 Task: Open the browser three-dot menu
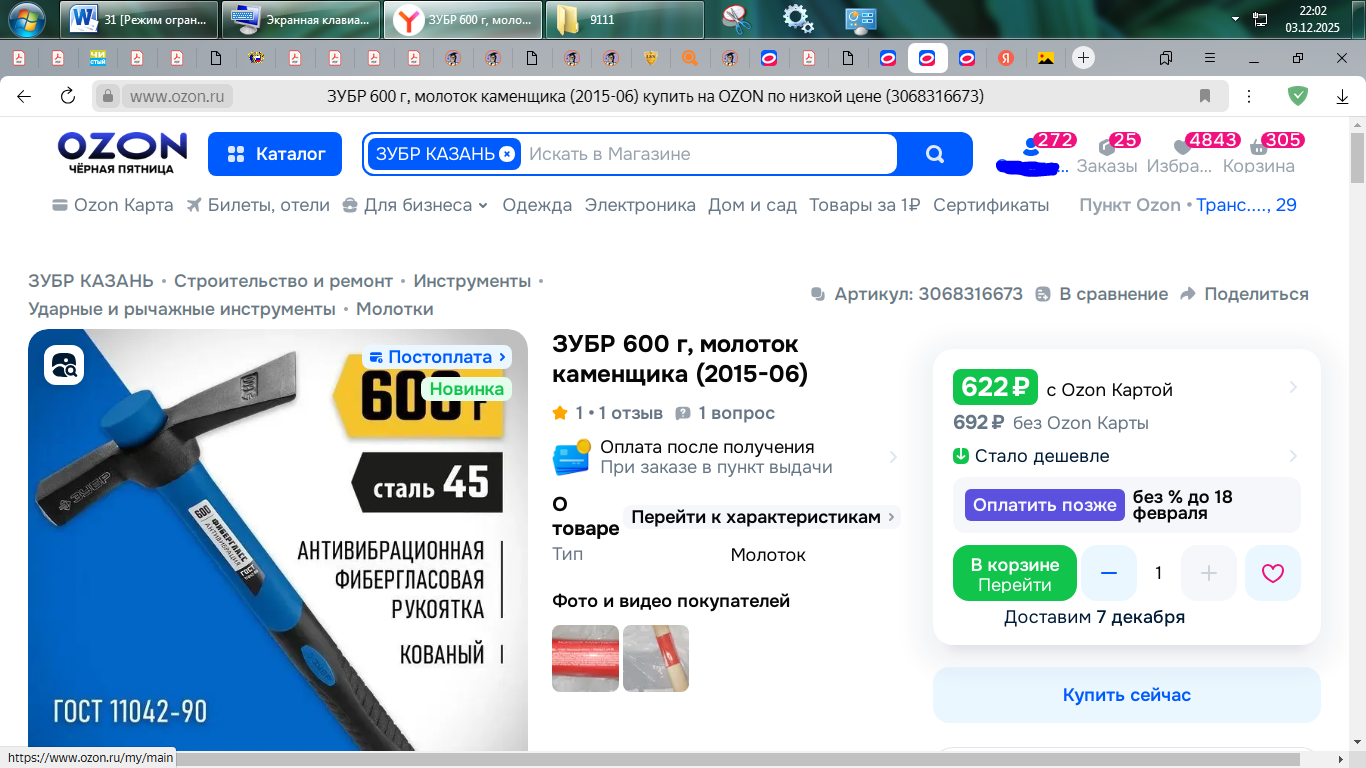[1247, 96]
